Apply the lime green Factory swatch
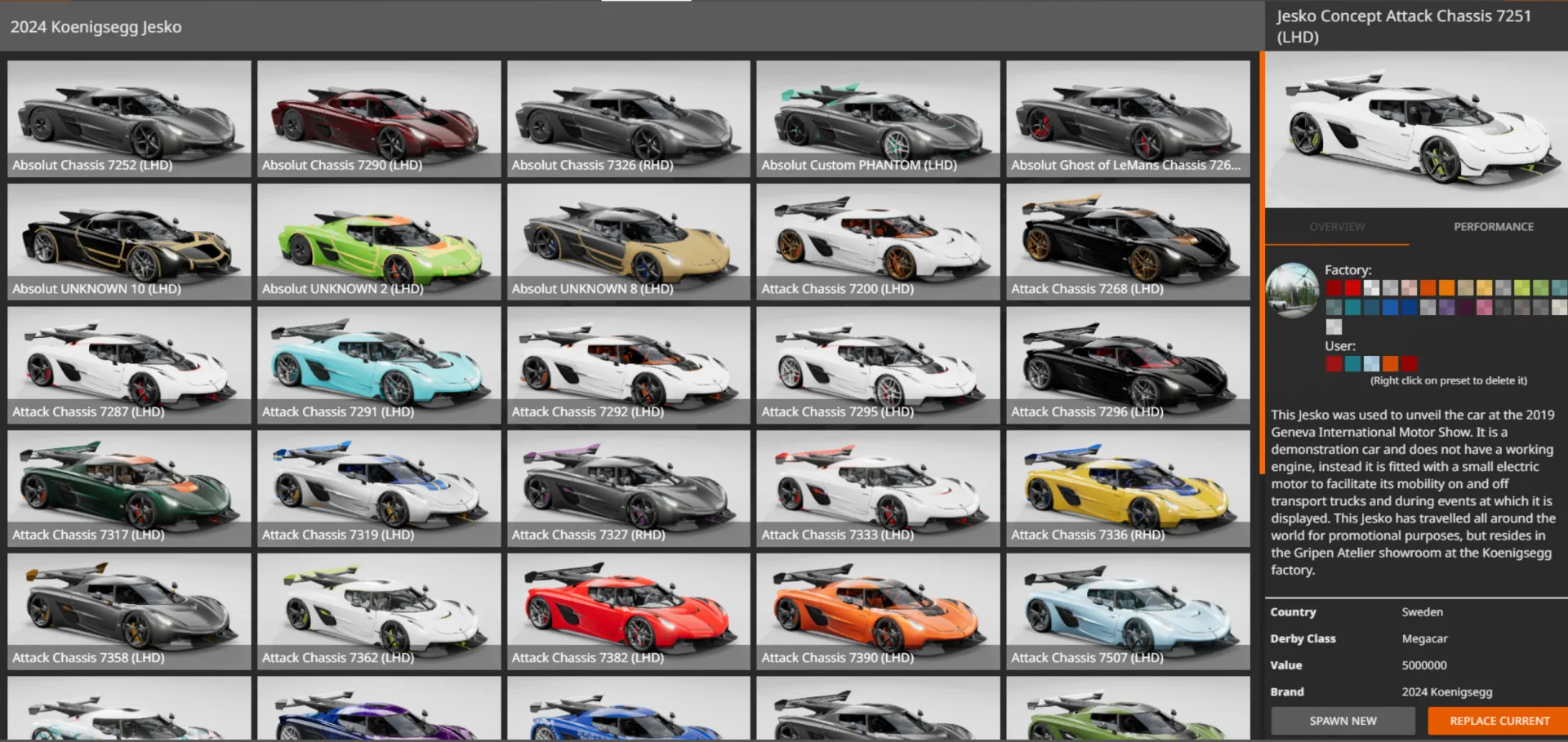 [1523, 287]
